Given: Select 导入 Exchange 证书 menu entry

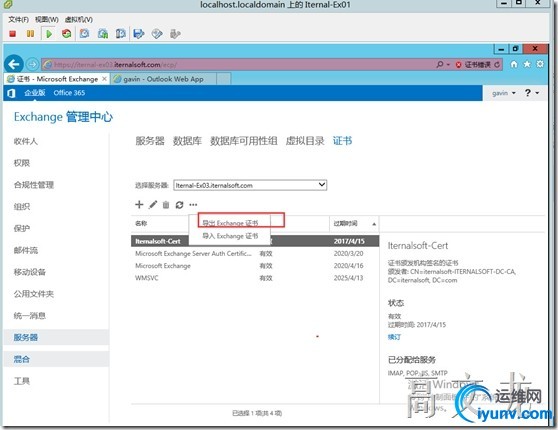Looking at the screenshot, I should tap(230, 236).
